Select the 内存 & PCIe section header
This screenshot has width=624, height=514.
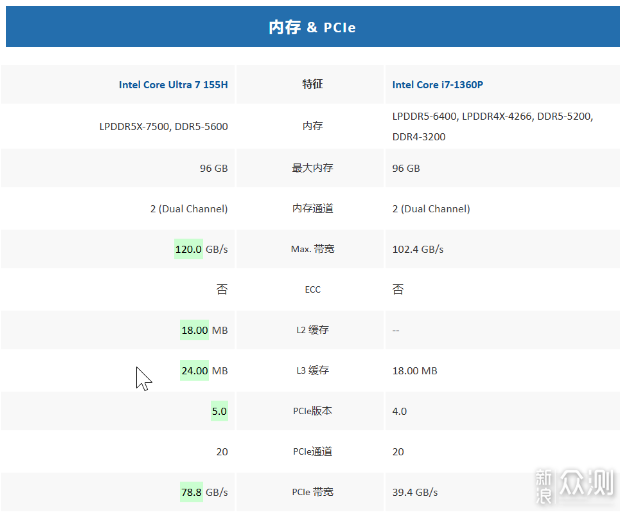tap(312, 27)
